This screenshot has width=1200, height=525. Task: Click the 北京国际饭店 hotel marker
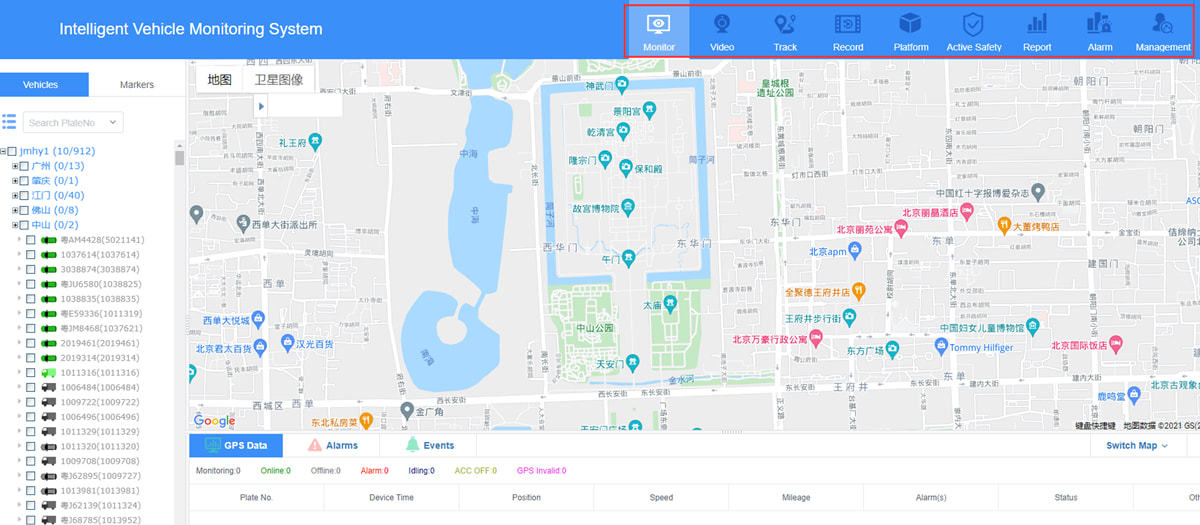(x=1117, y=345)
